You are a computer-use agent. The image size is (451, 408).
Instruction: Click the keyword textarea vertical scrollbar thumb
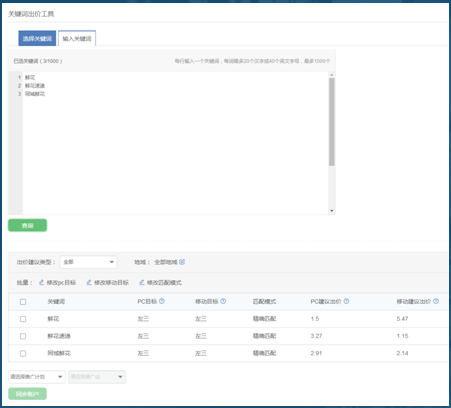click(332, 122)
